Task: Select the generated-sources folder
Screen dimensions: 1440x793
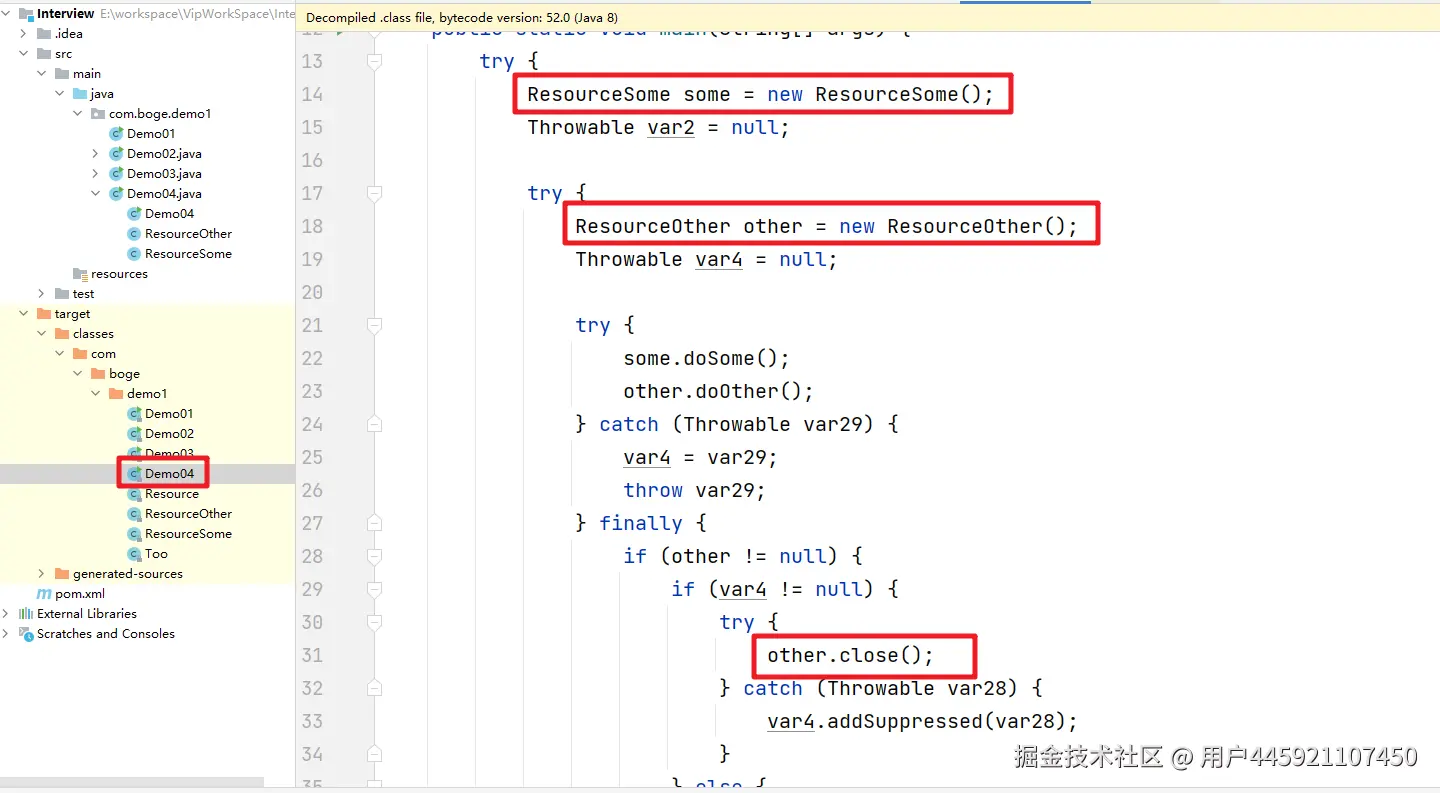Action: click(x=128, y=574)
